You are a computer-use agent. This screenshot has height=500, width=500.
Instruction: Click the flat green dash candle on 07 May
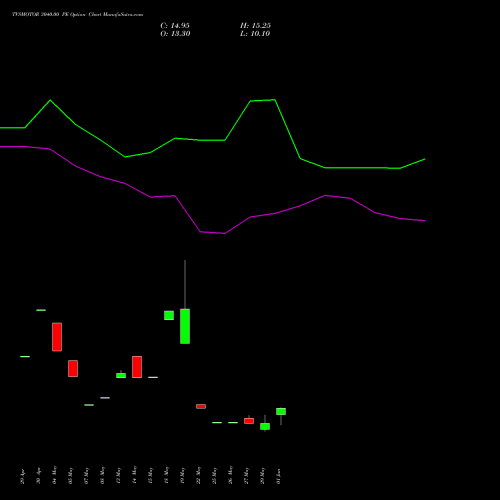89,405
